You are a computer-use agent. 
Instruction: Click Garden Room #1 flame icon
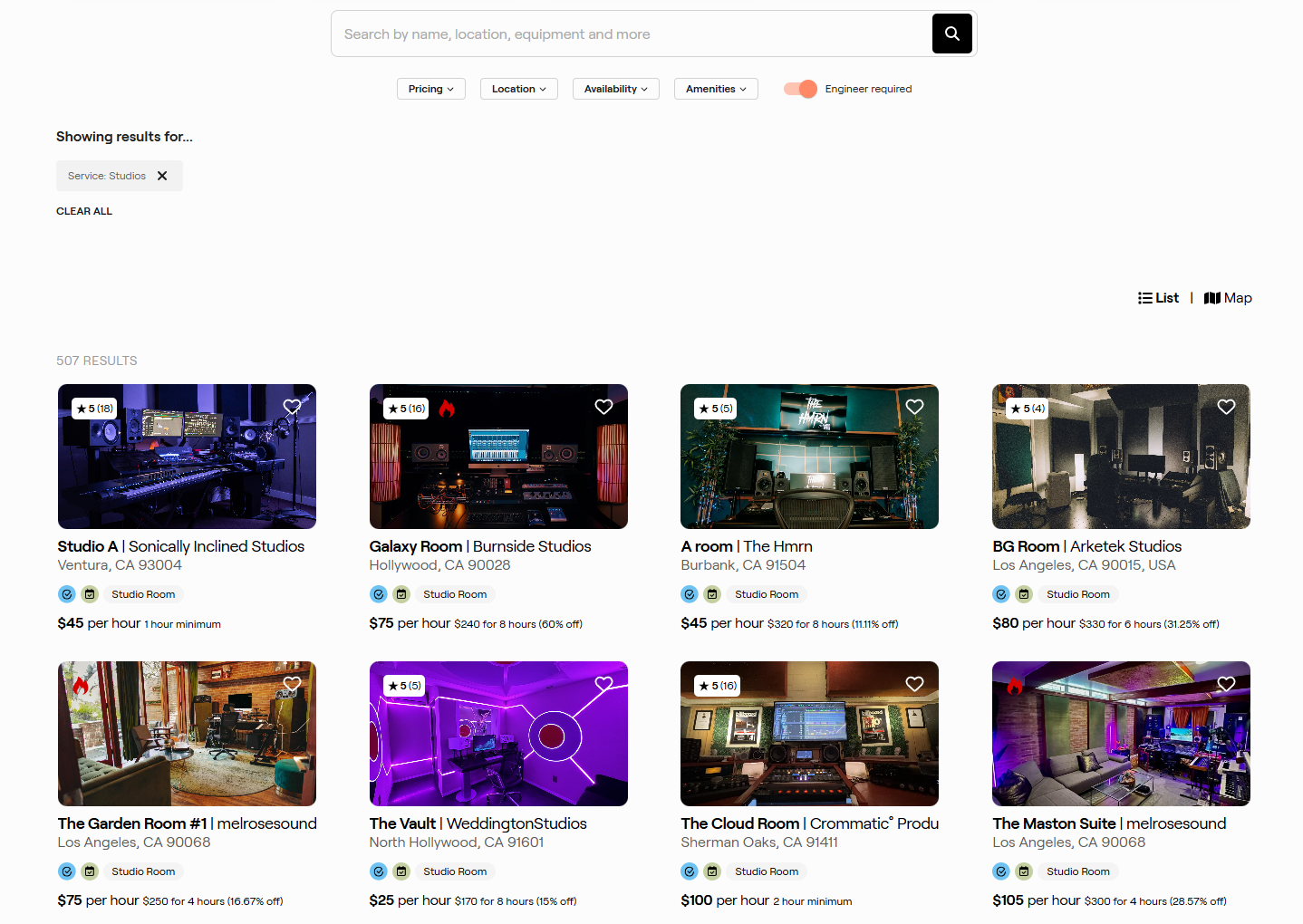[81, 686]
